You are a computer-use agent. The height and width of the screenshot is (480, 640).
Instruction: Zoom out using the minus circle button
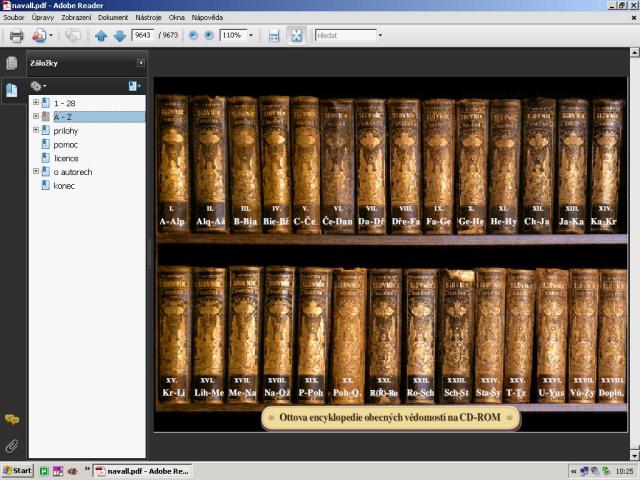(x=193, y=36)
